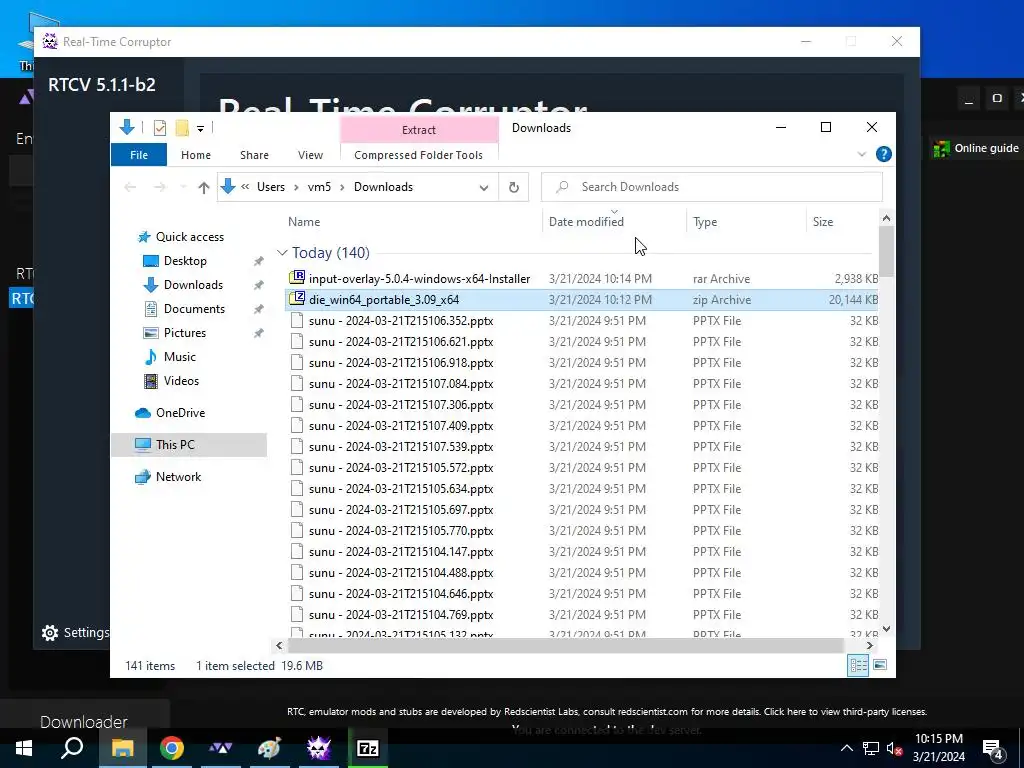Viewport: 1024px width, 768px height.
Task: Click the horizontal scrollbar left arrow
Action: [280, 645]
